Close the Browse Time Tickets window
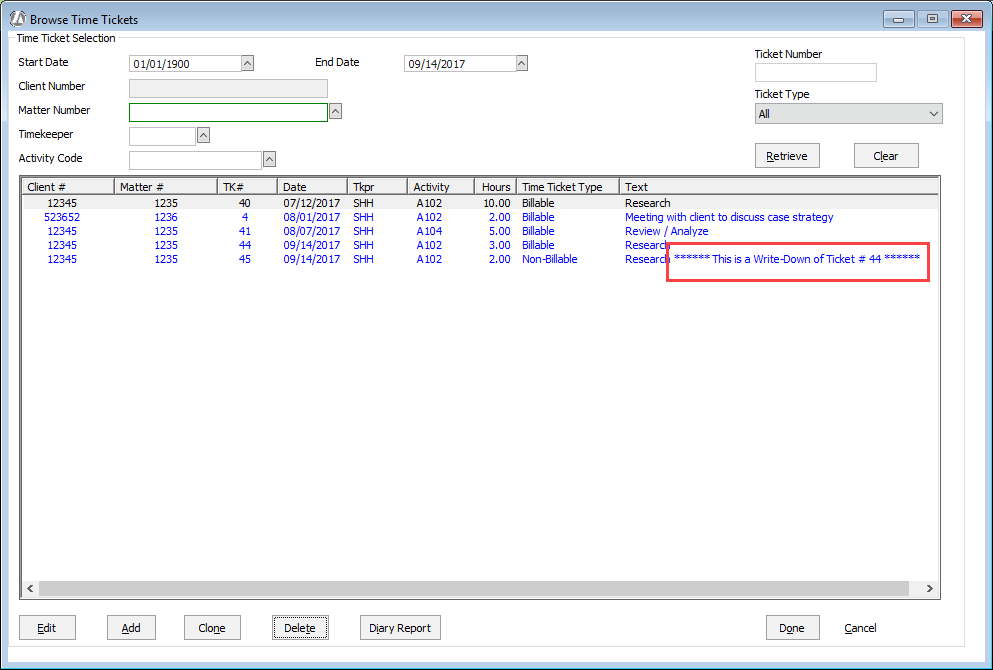993x670 pixels. click(x=966, y=19)
